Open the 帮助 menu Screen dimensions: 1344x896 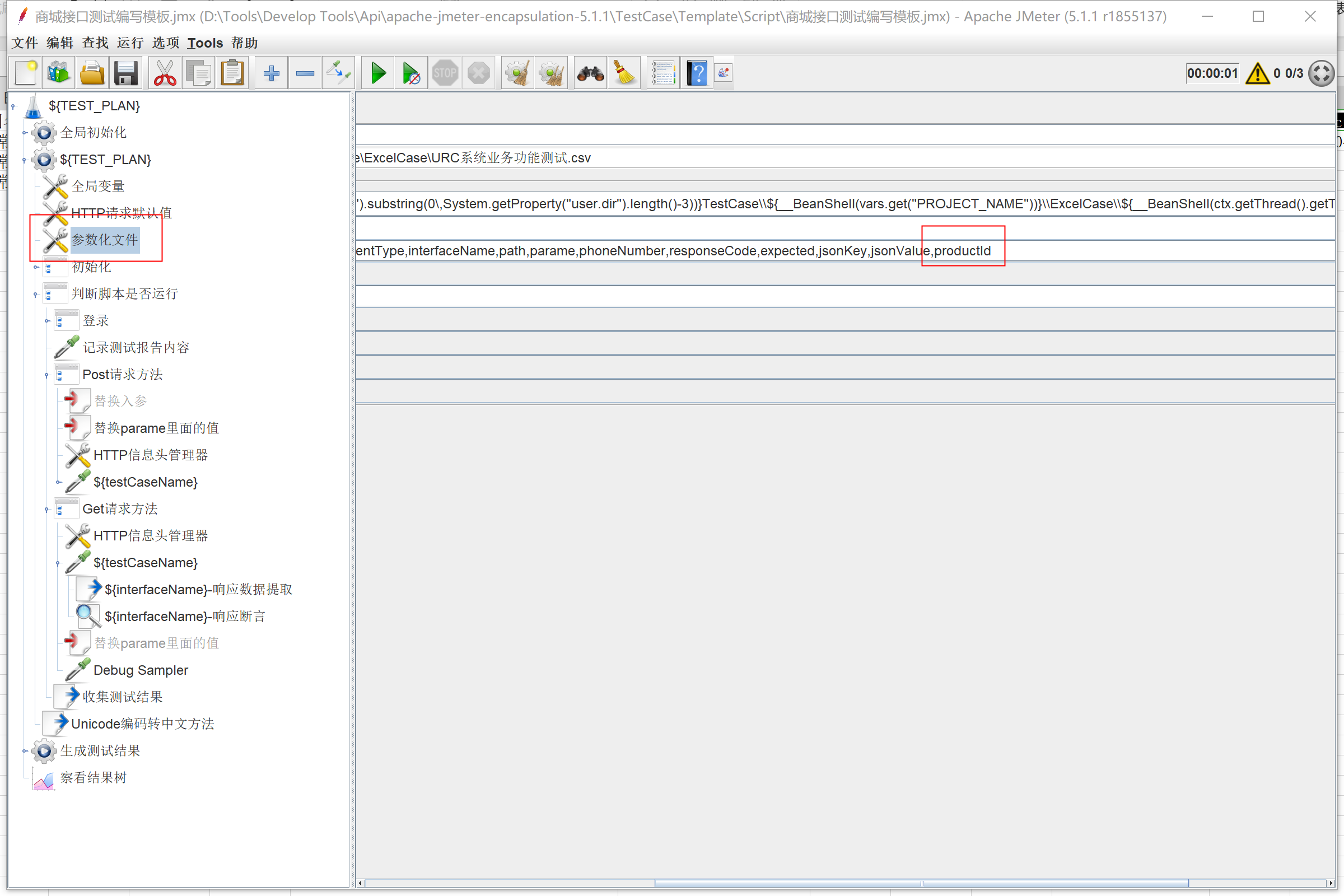pos(245,43)
